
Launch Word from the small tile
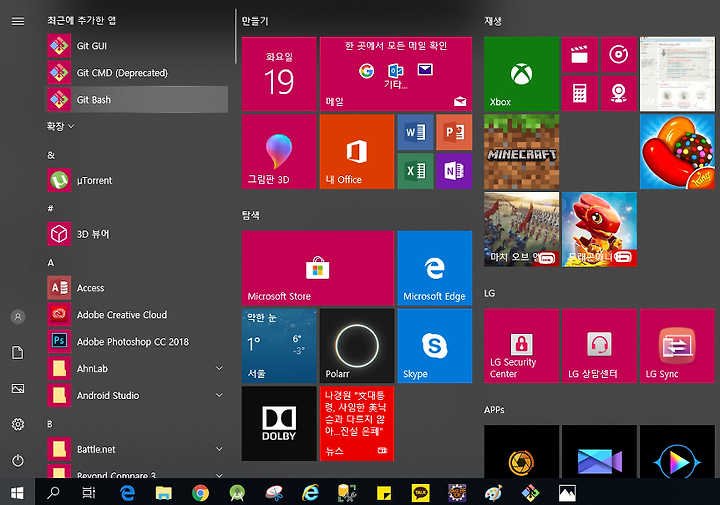coord(415,132)
